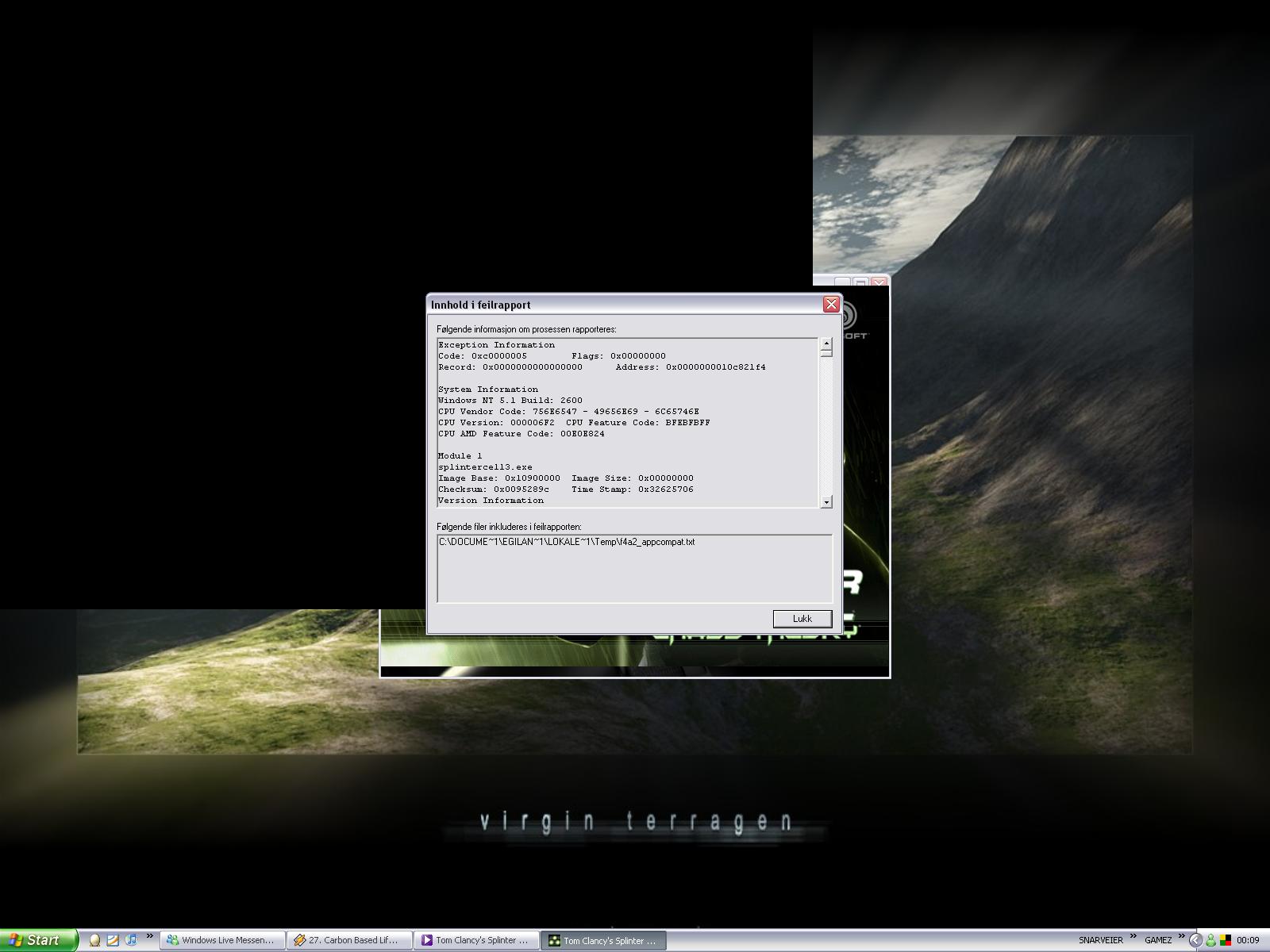Switch to Splinter Cell taskbar button with purple icon
The image size is (1270, 952).
[476, 940]
